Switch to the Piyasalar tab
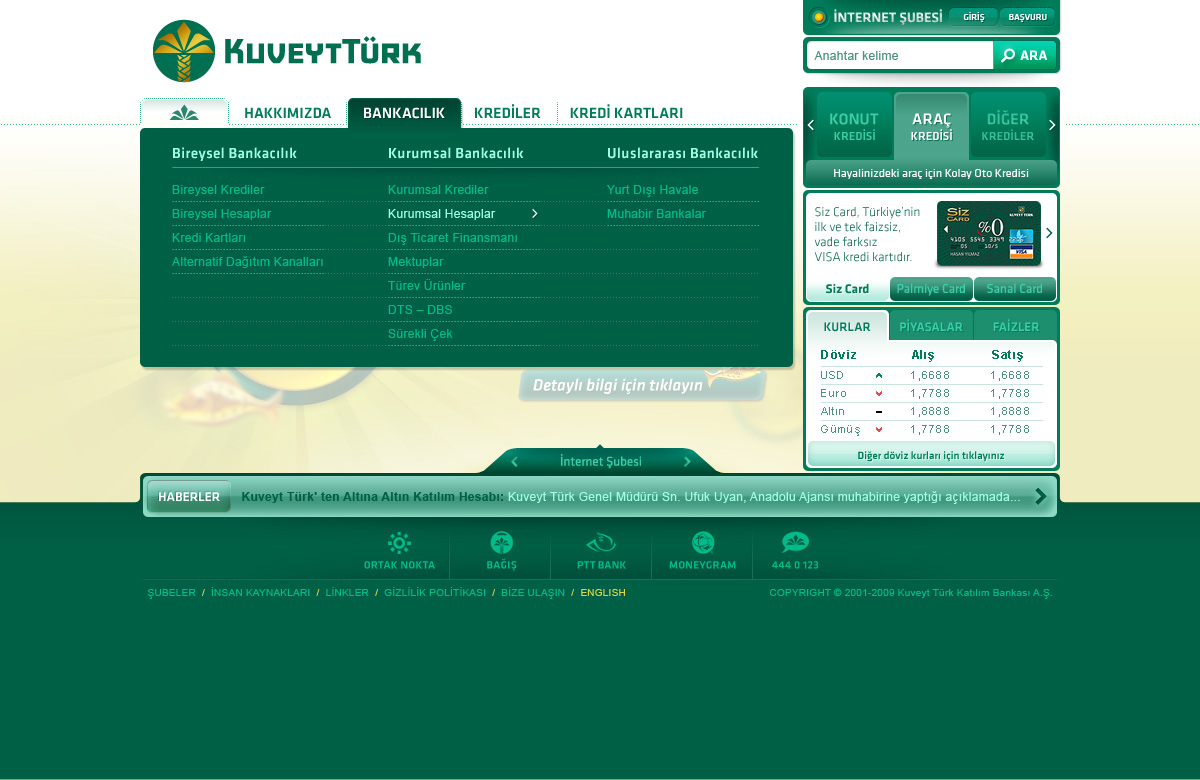Viewport: 1200px width, 780px height. tap(930, 327)
